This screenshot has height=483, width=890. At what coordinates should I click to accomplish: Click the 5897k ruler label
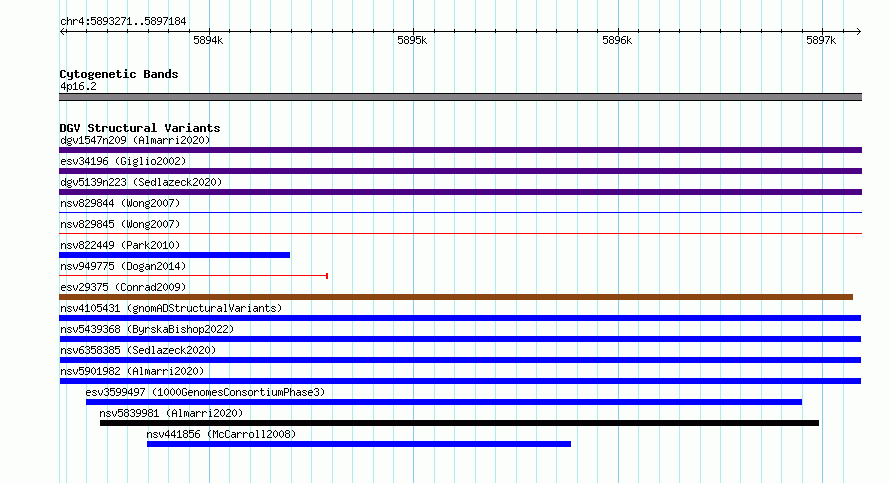coord(821,40)
